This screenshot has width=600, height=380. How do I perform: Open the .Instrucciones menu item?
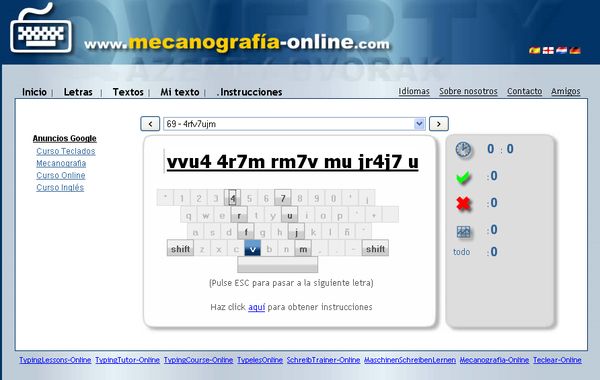point(249,92)
